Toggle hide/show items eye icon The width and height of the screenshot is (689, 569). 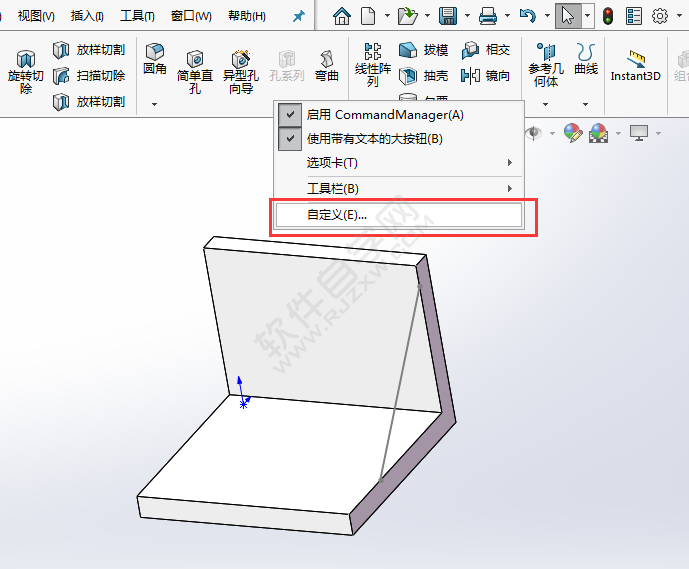coord(533,133)
